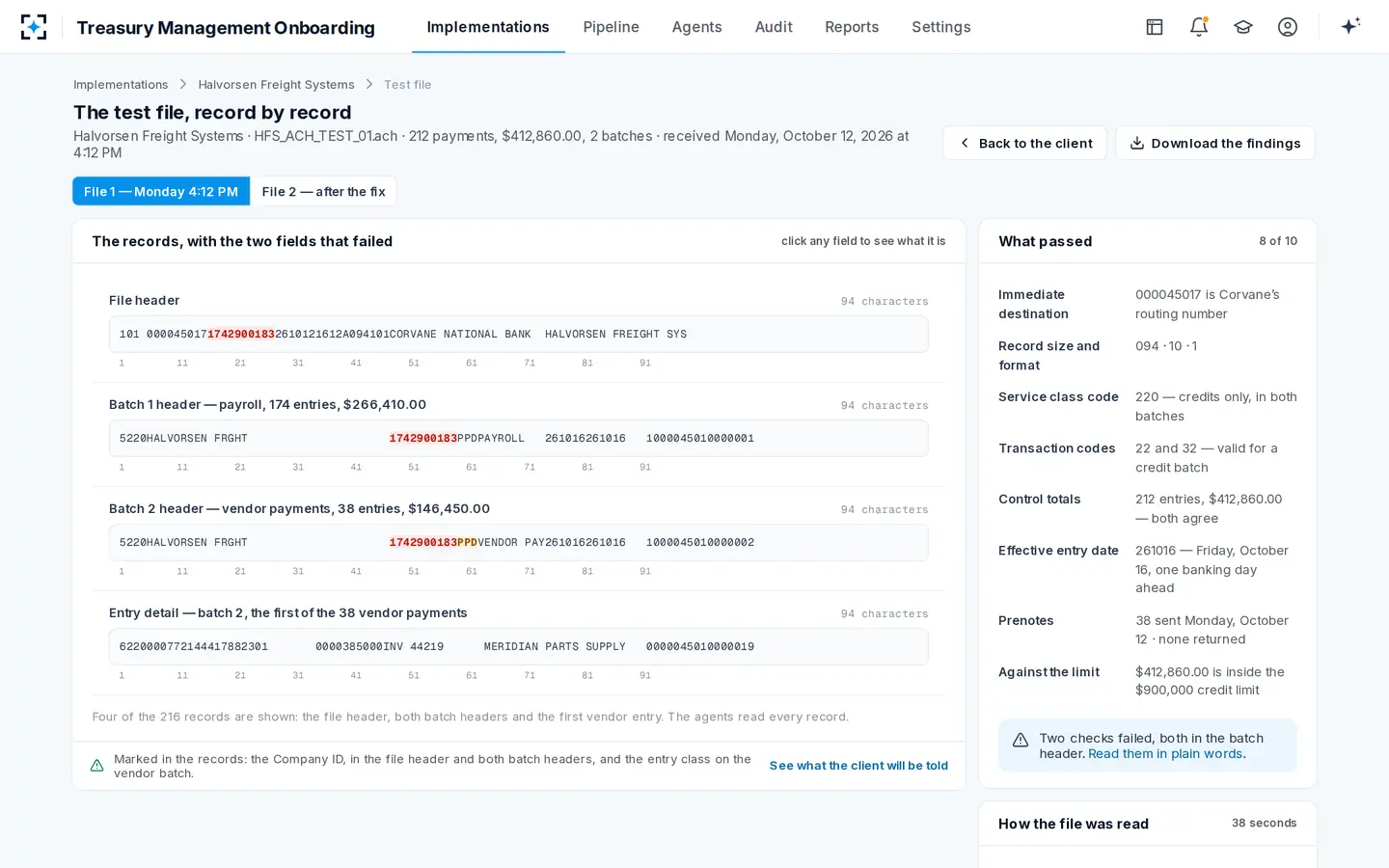This screenshot has height=868, width=1389.
Task: Click the graduation cap learning icon
Action: coord(1243,27)
